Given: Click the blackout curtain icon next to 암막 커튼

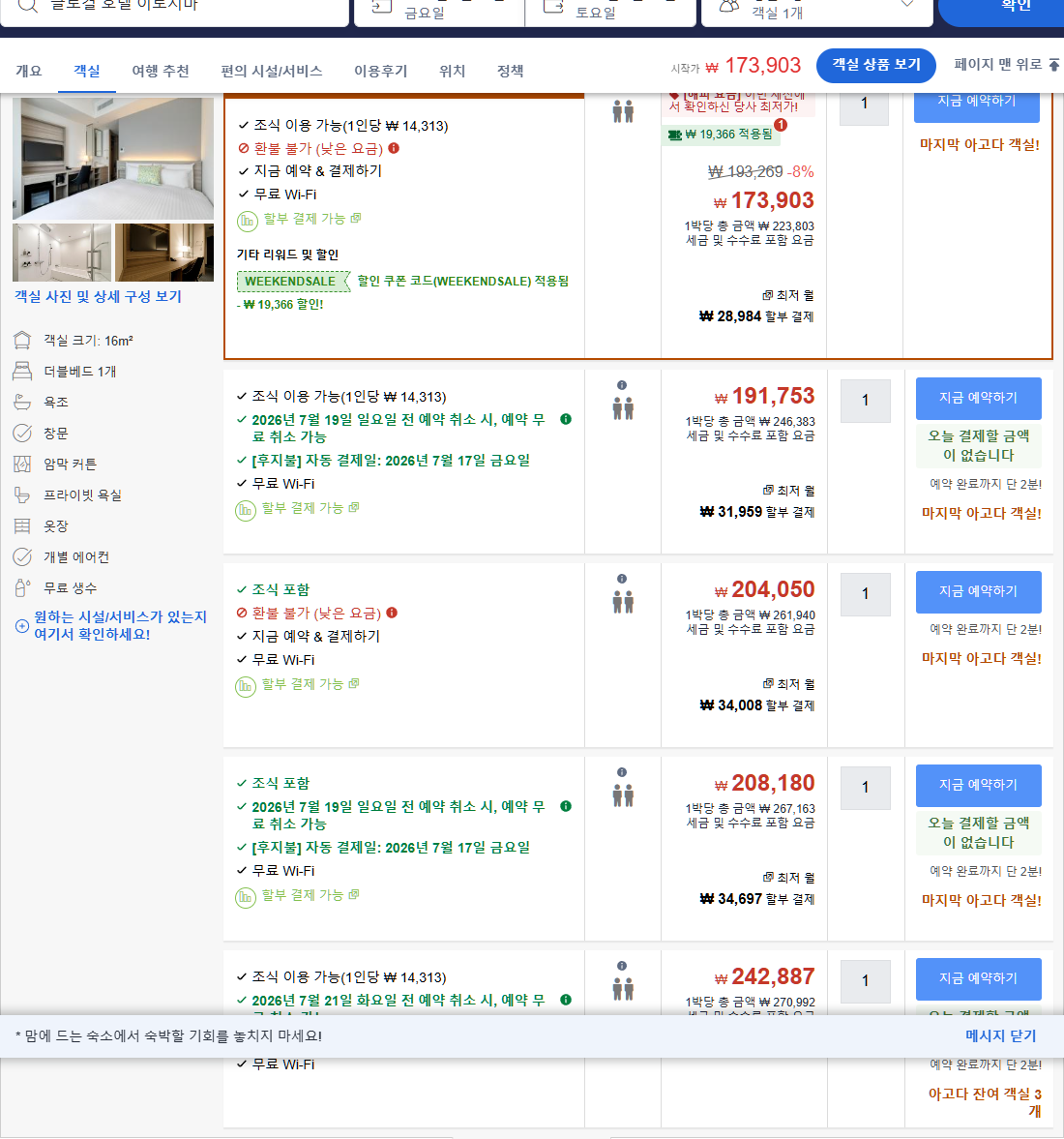Looking at the screenshot, I should click(x=22, y=464).
